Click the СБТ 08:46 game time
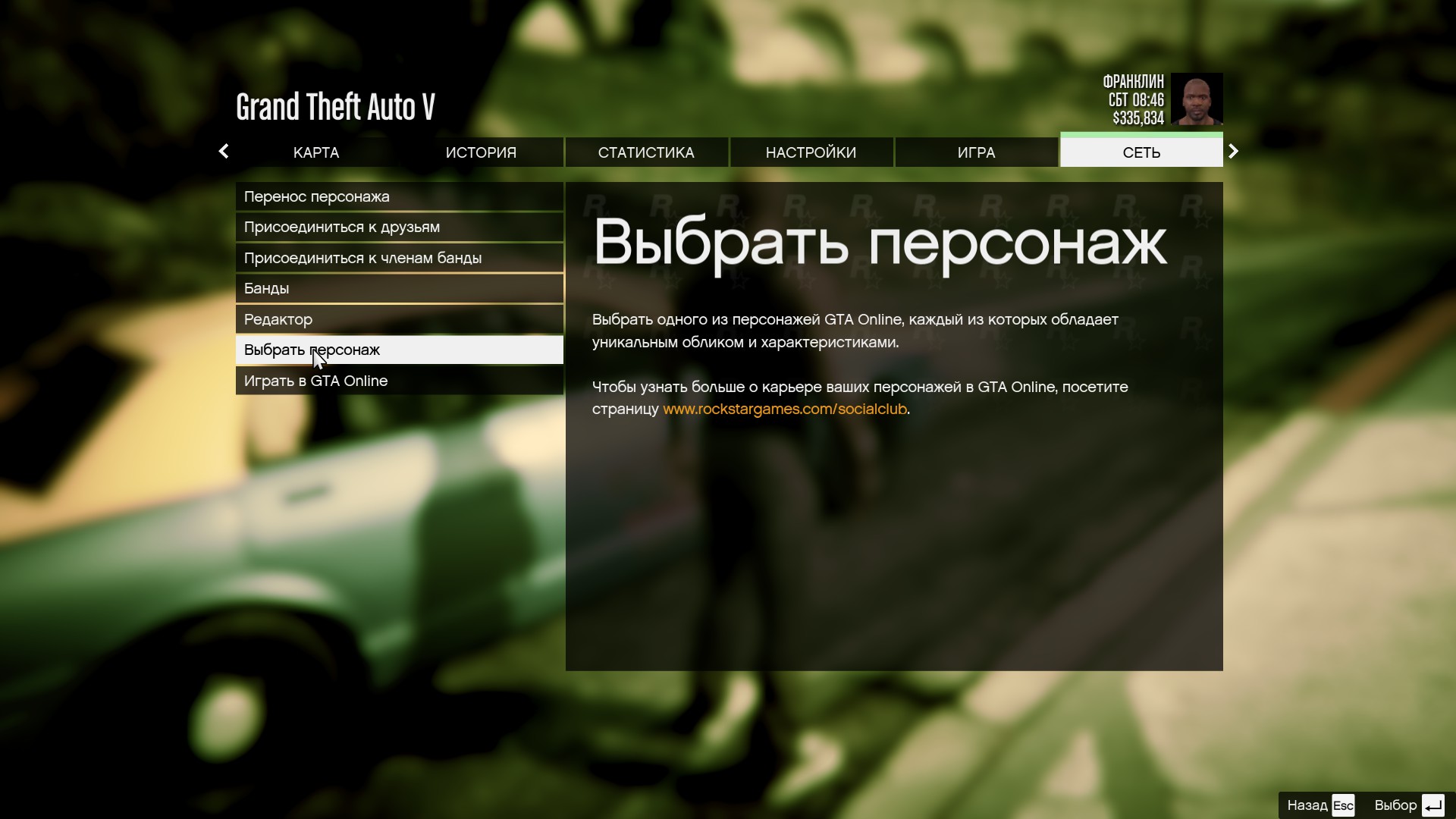The image size is (1456, 819). [1136, 100]
